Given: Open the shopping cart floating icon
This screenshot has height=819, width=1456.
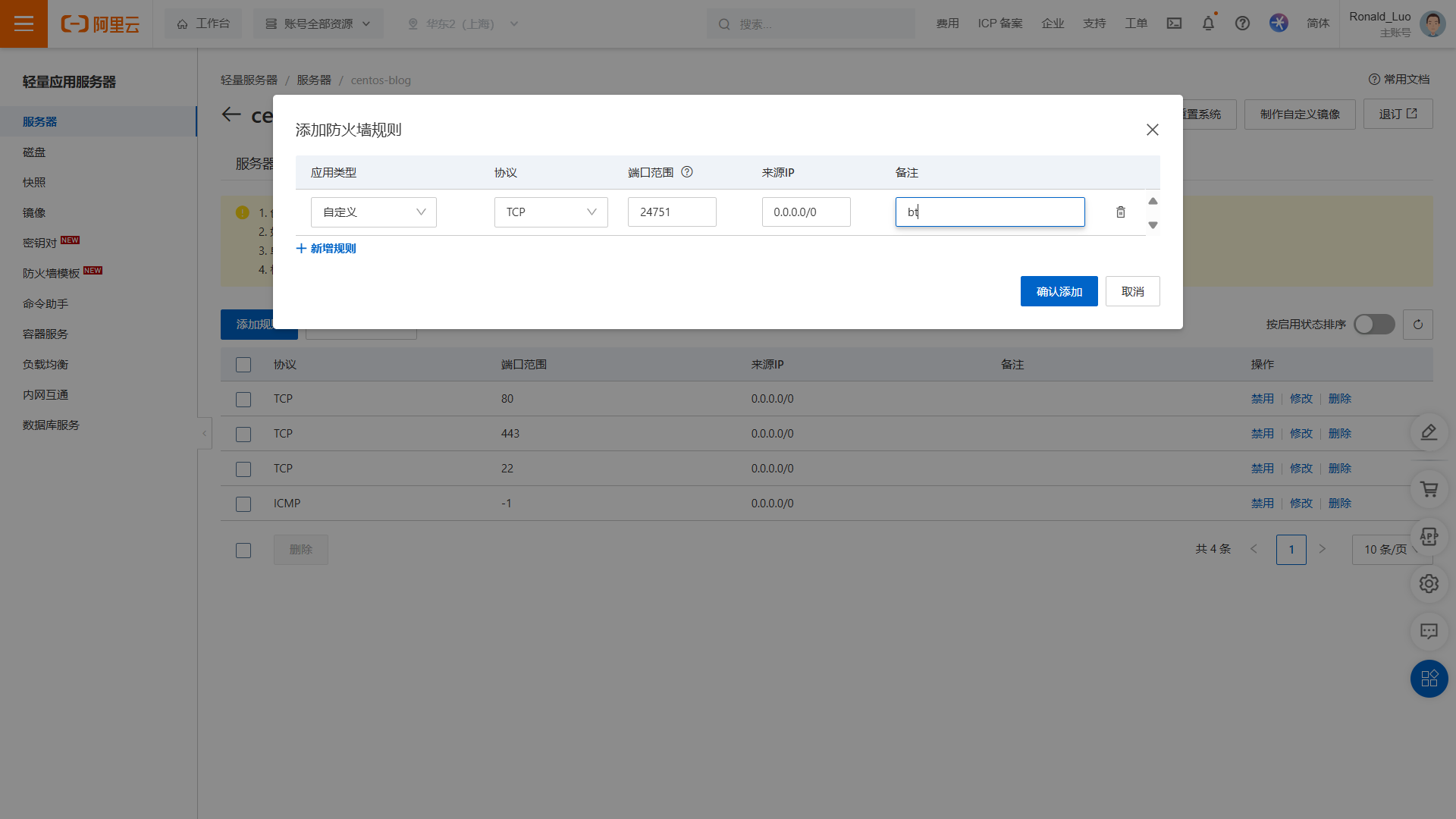Looking at the screenshot, I should [1429, 490].
